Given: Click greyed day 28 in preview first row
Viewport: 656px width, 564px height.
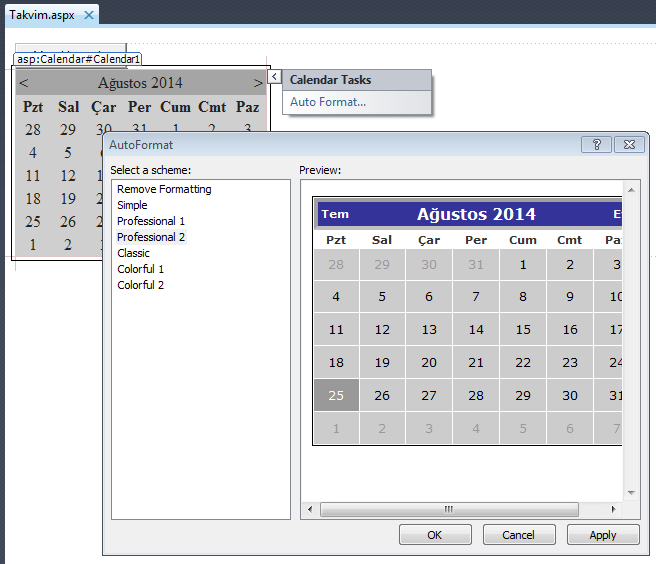Looking at the screenshot, I should pyautogui.click(x=336, y=264).
